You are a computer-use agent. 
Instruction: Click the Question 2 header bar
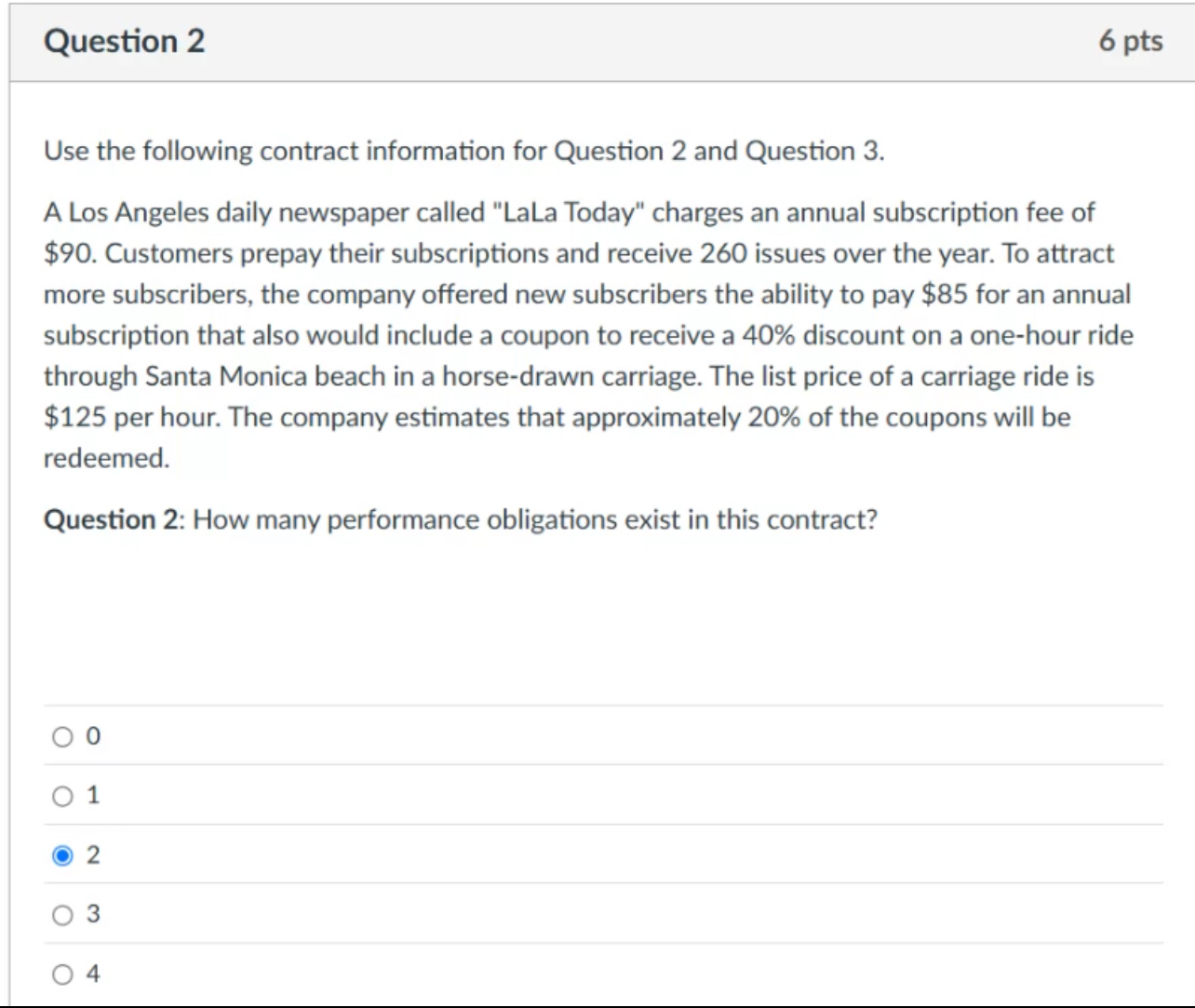click(x=596, y=41)
